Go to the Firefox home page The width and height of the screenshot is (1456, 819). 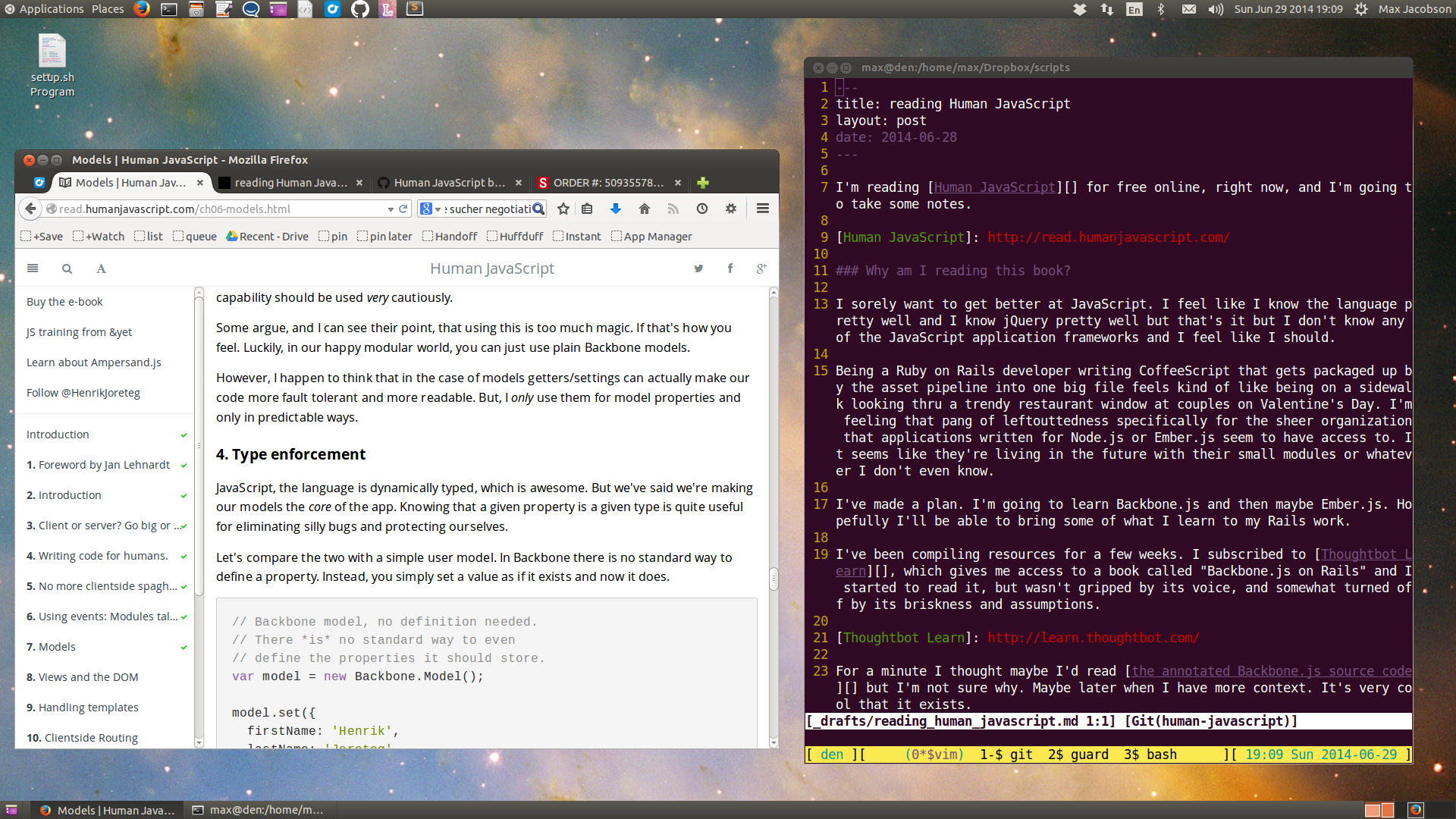click(645, 209)
